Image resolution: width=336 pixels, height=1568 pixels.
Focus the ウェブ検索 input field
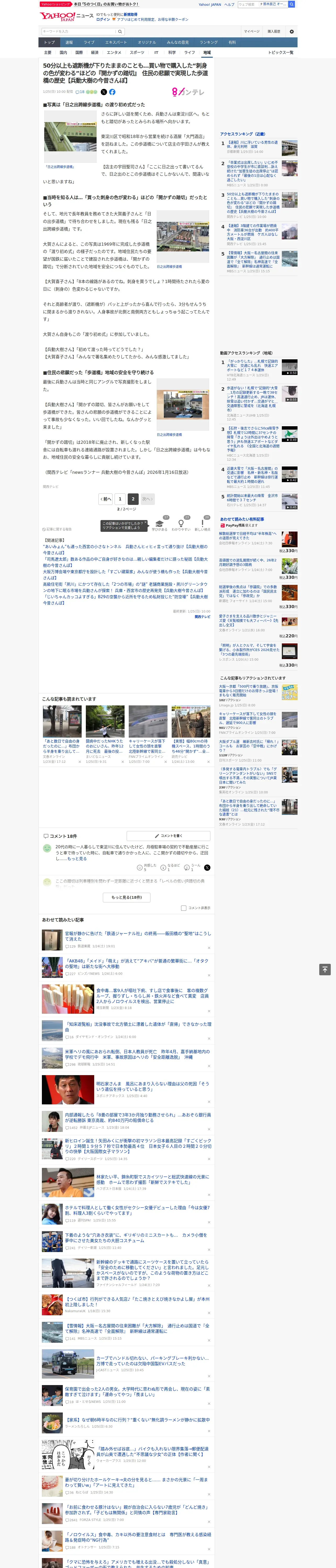[248, 4]
